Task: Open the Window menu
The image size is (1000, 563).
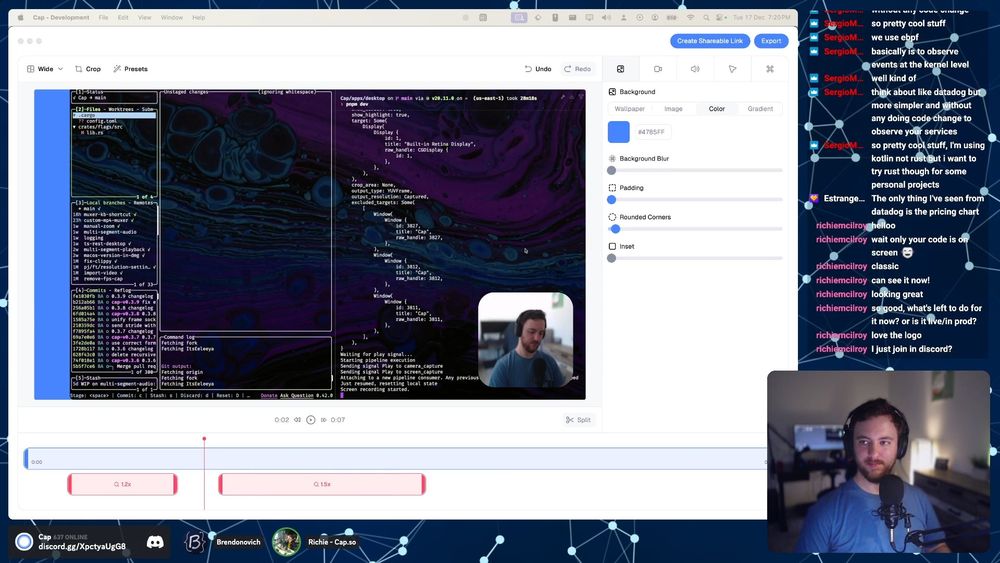Action: tap(172, 18)
